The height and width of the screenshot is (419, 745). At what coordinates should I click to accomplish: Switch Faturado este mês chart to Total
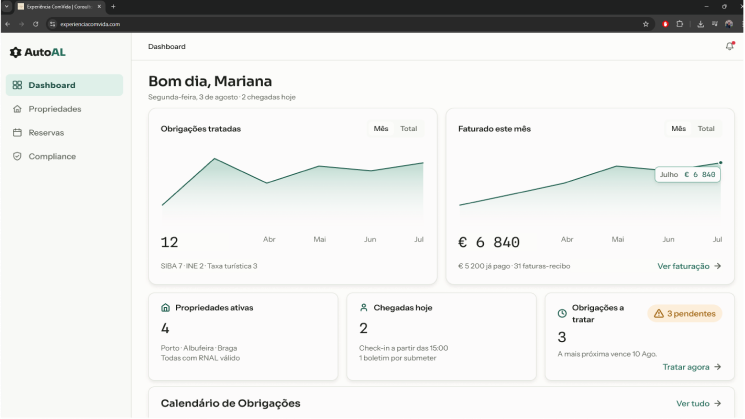tap(706, 129)
